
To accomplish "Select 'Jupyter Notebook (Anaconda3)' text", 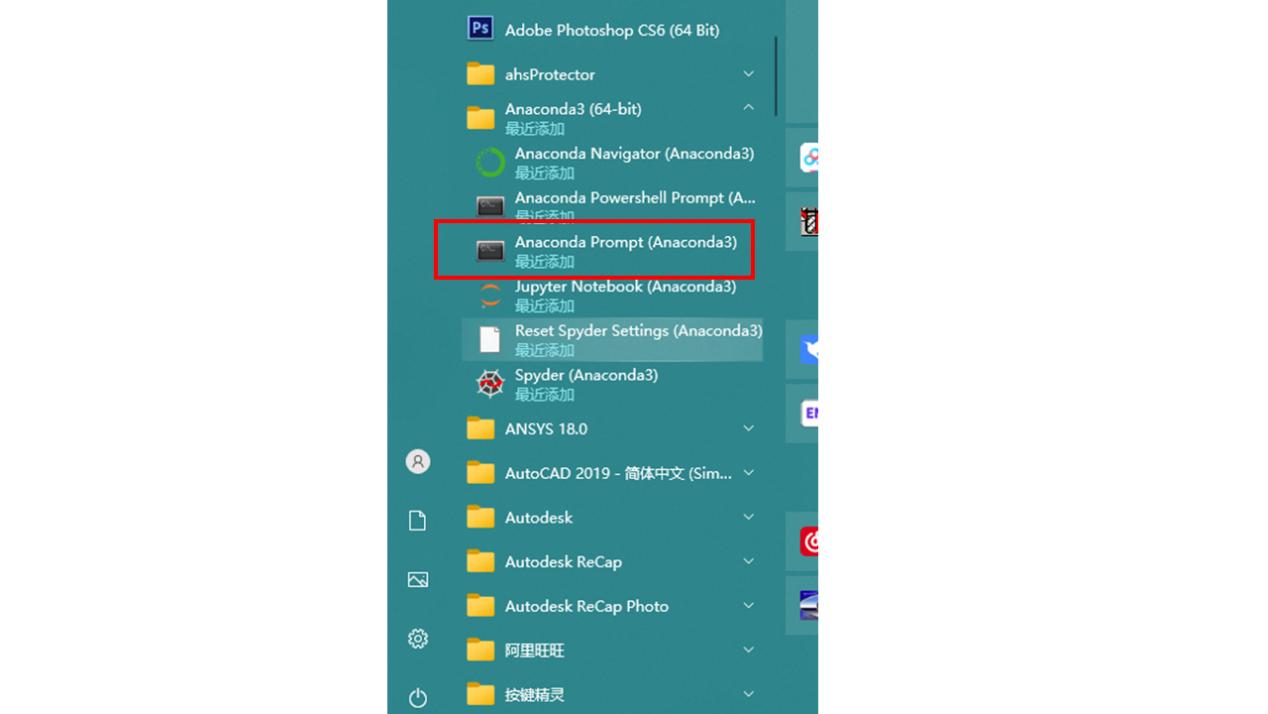I will (x=625, y=286).
